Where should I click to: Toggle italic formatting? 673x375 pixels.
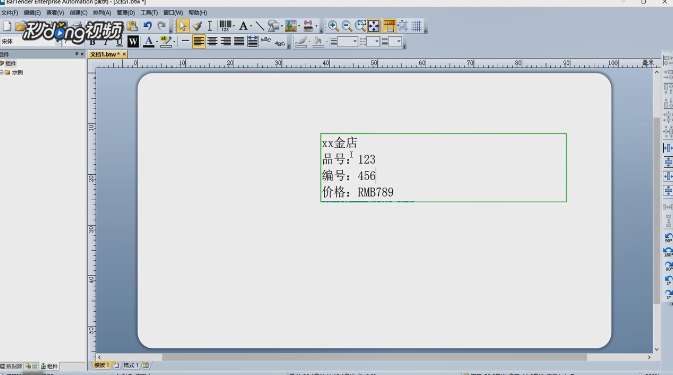coord(106,42)
